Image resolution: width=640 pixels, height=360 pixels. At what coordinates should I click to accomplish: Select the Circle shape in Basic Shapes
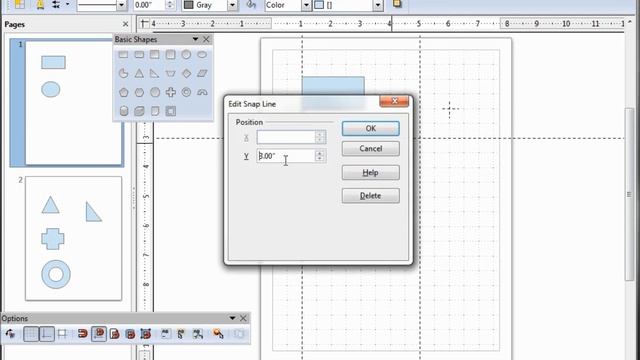click(x=186, y=55)
